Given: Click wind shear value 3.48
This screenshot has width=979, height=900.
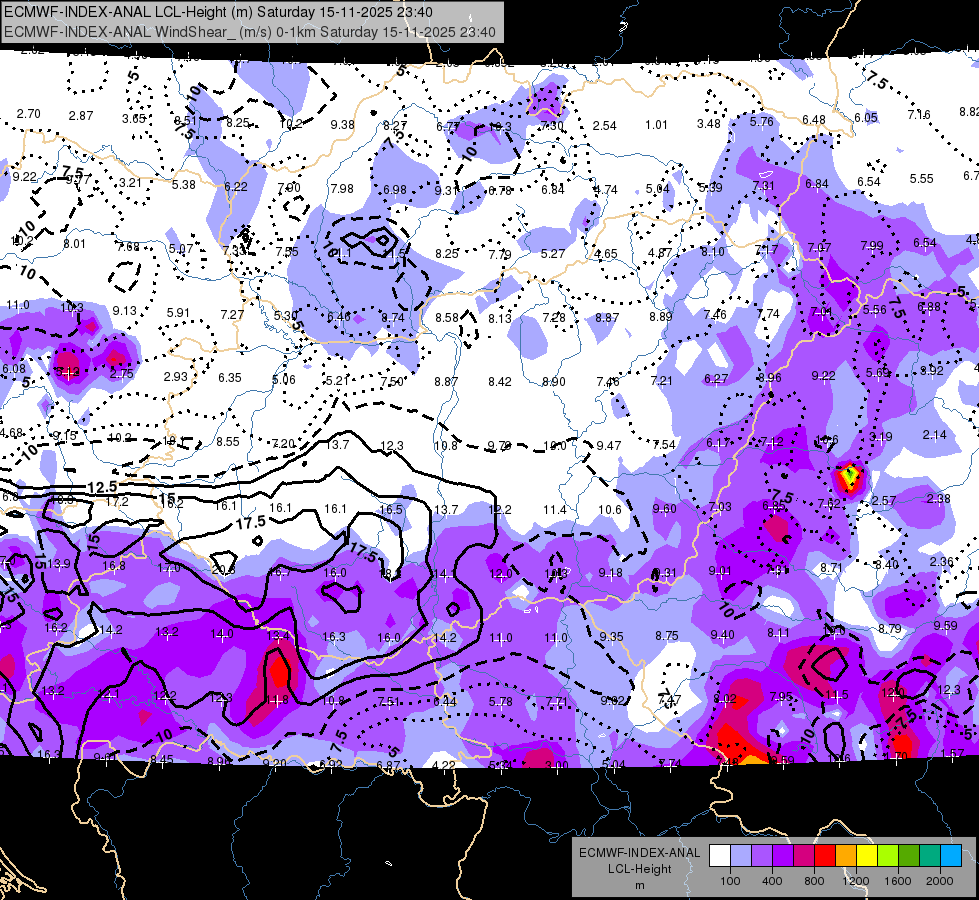Looking at the screenshot, I should [709, 124].
